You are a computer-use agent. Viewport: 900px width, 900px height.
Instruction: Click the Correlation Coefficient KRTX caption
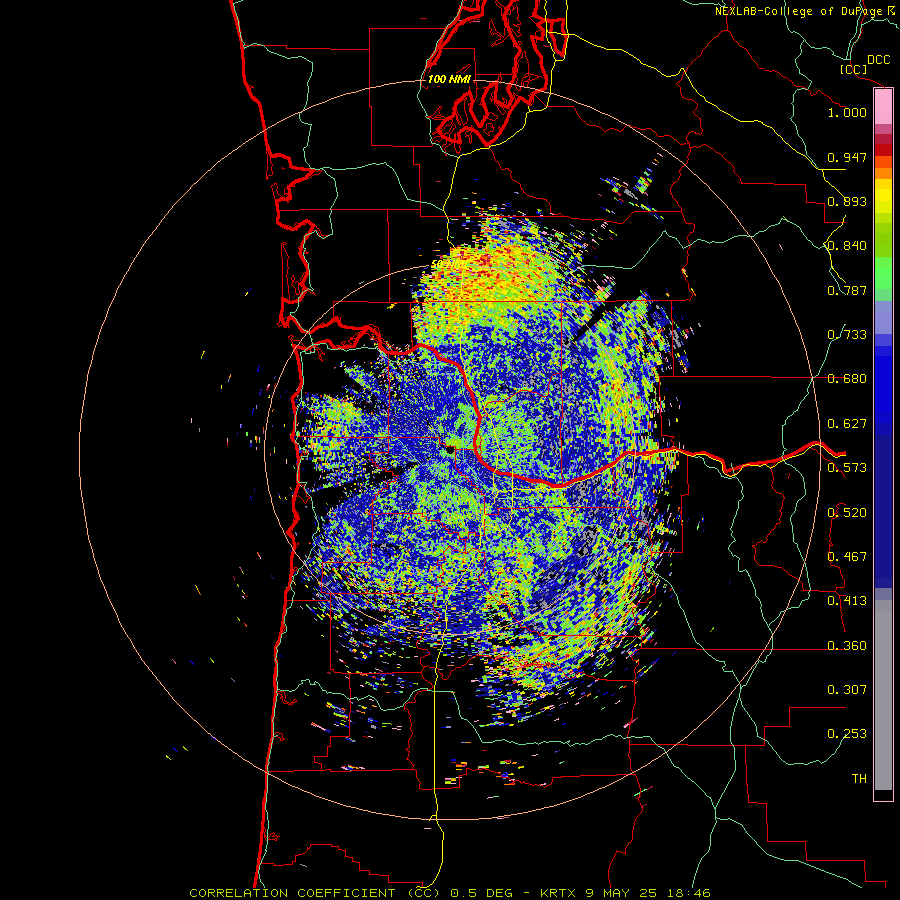[450, 893]
